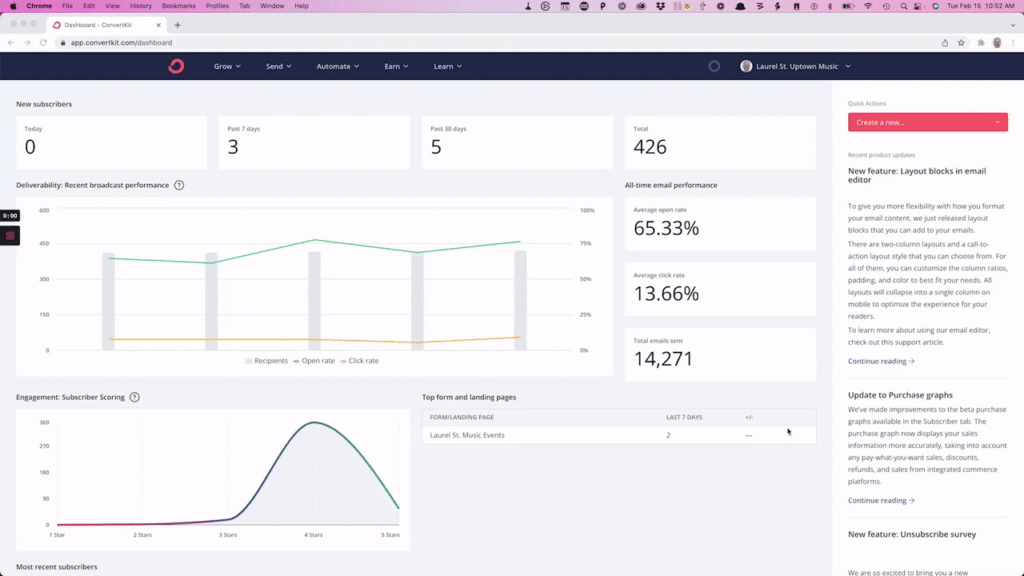Open the Apple menu
Viewport: 1024px width, 576px height.
(13, 6)
